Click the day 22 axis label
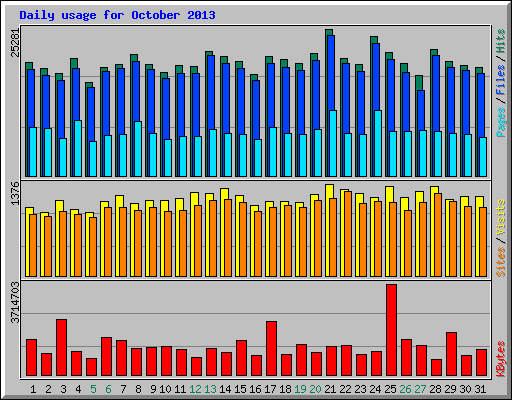This screenshot has width=512, height=400. pyautogui.click(x=345, y=389)
